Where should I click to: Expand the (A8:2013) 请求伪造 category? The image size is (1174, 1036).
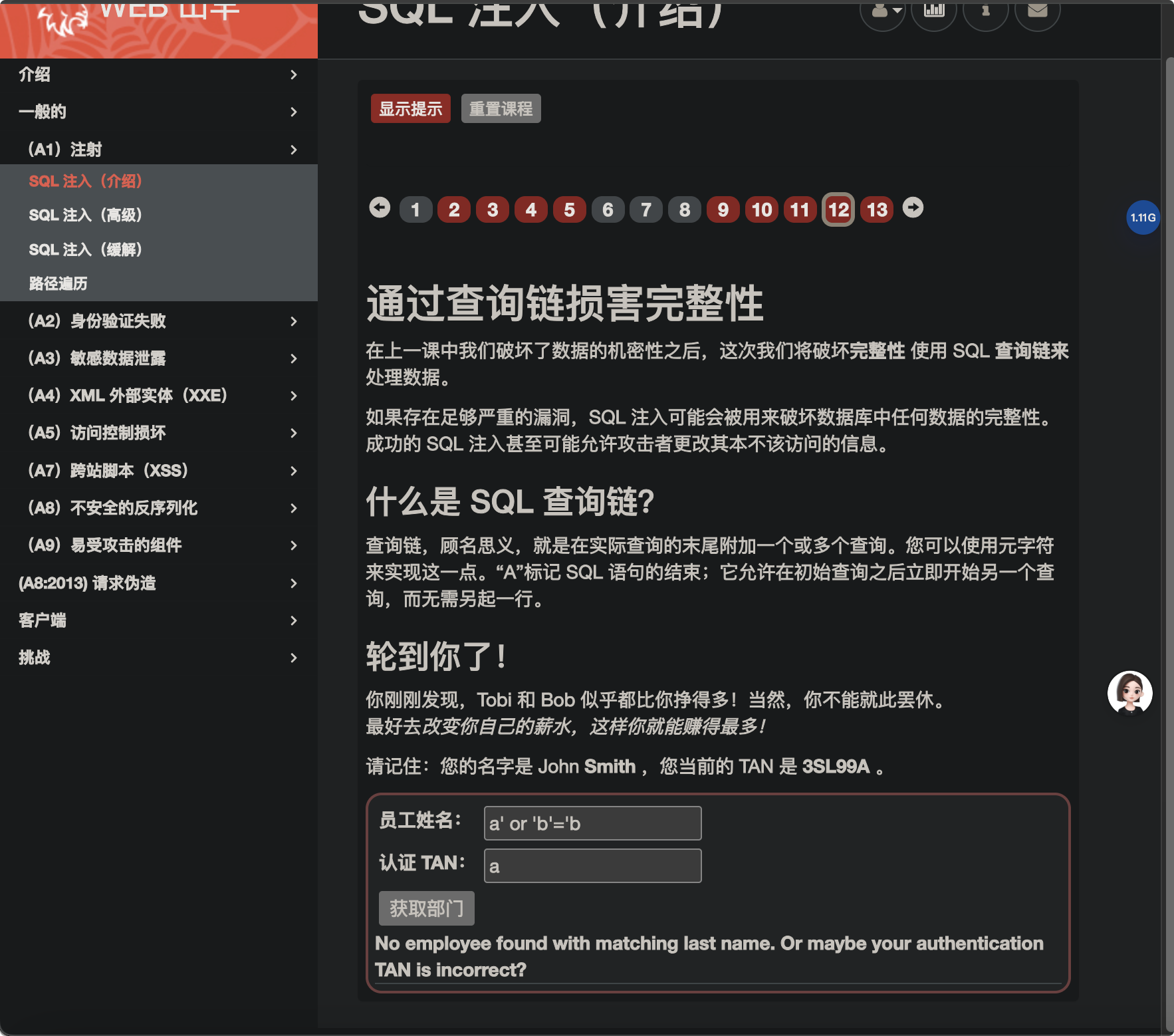coord(159,583)
